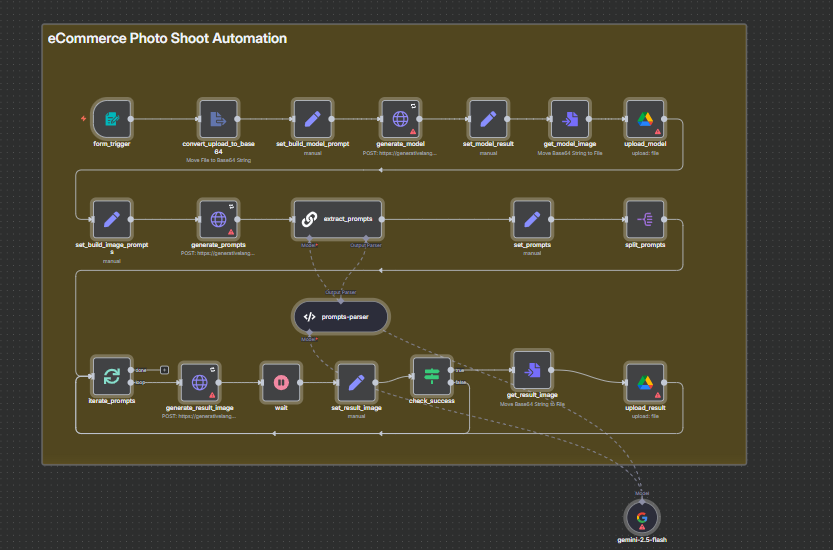Screen dimensions: 833x550
Task: Click the output handle of split_prompts
Action: 664,219
